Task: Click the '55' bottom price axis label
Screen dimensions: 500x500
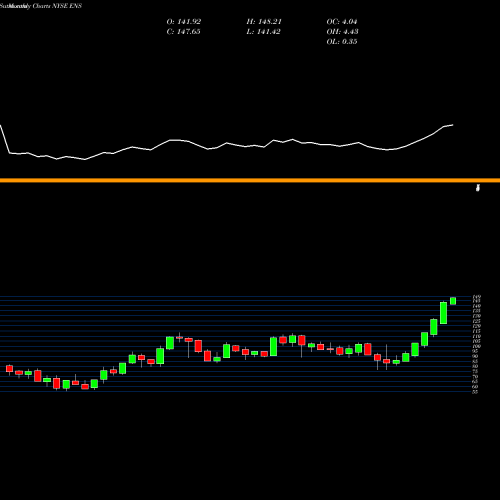Action: (x=475, y=392)
